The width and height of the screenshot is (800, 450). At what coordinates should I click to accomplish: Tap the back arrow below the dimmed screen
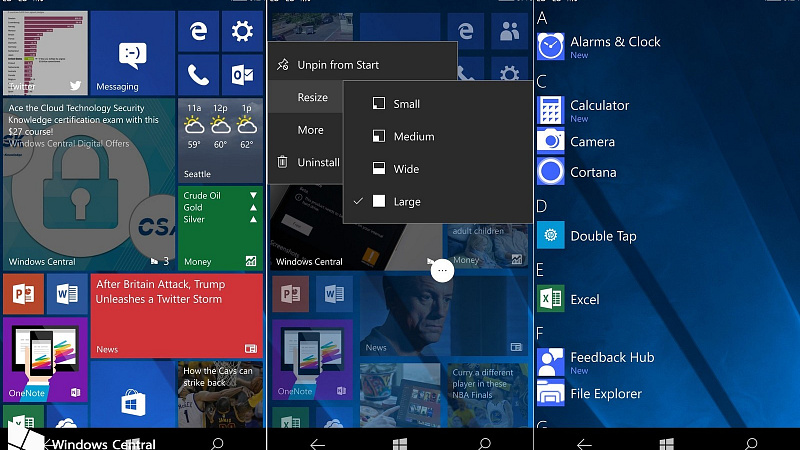coord(317,444)
